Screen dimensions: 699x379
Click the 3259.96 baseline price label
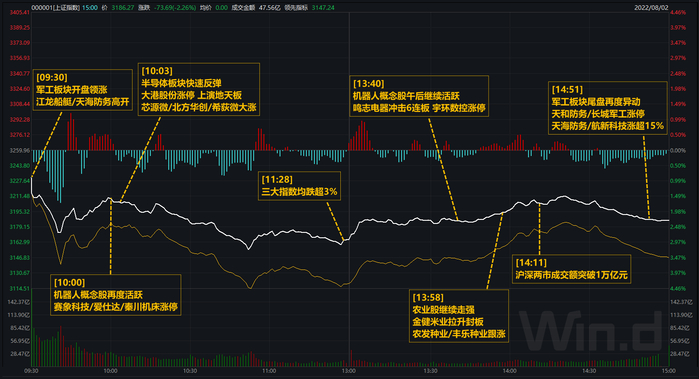pyautogui.click(x=20, y=151)
